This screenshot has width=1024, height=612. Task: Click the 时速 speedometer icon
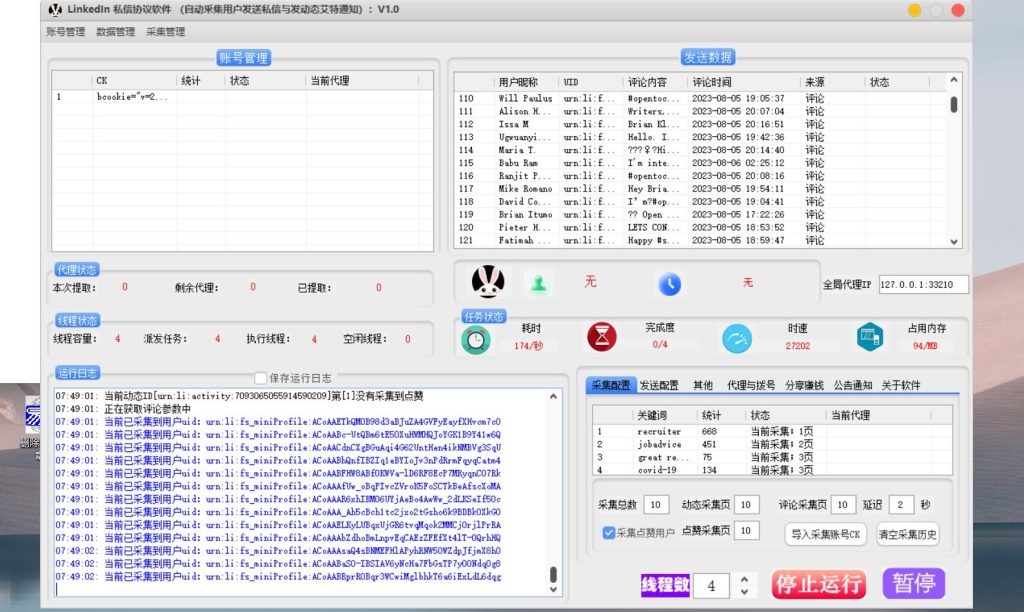pyautogui.click(x=737, y=338)
